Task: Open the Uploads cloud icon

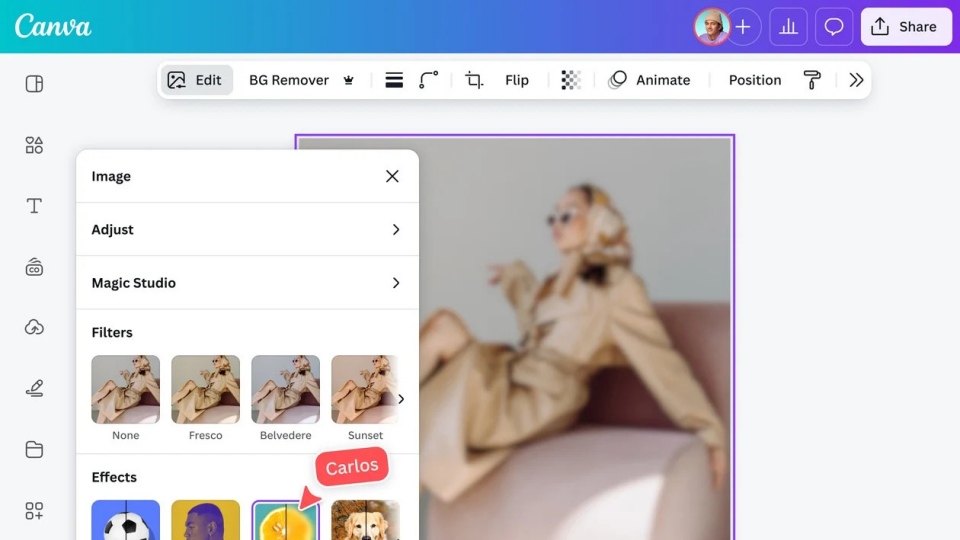Action: click(x=34, y=327)
